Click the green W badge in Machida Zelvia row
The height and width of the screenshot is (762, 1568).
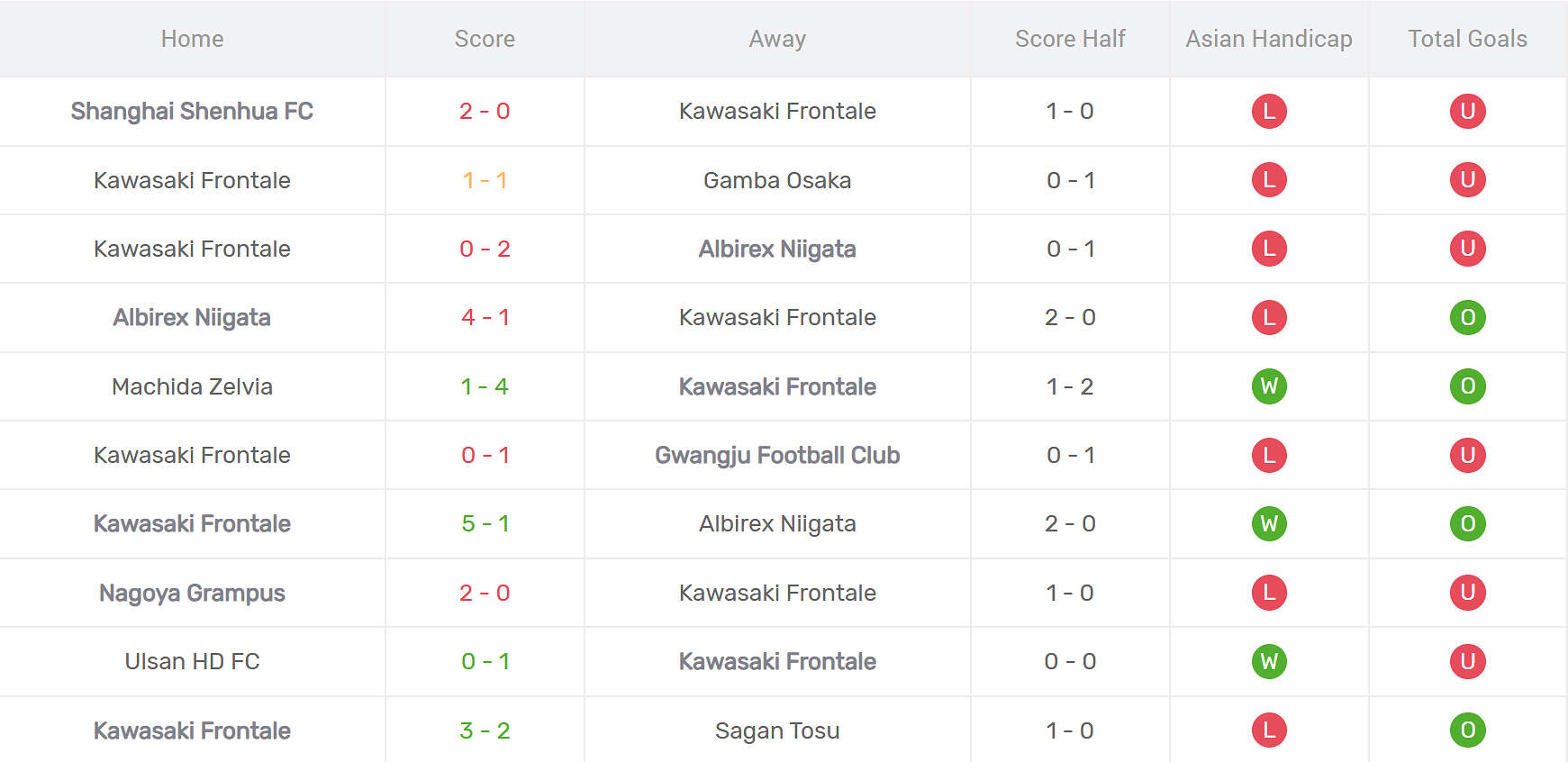click(x=1269, y=386)
